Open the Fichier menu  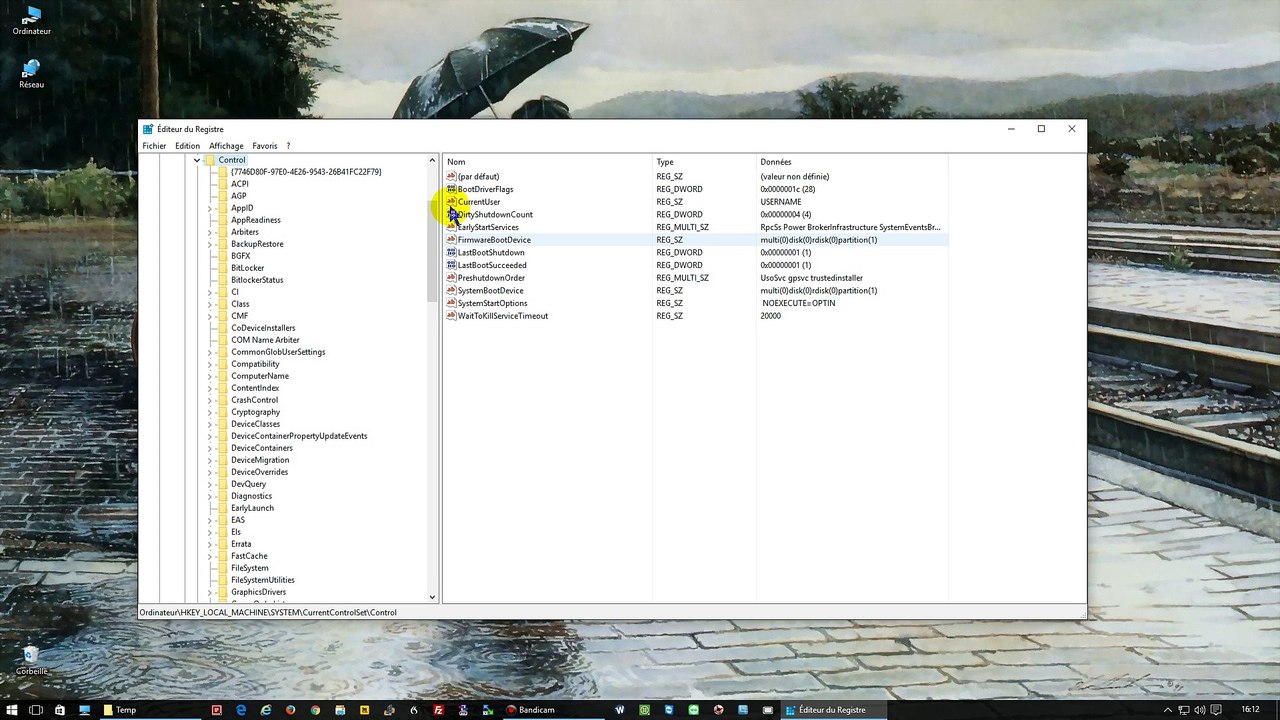[x=154, y=146]
